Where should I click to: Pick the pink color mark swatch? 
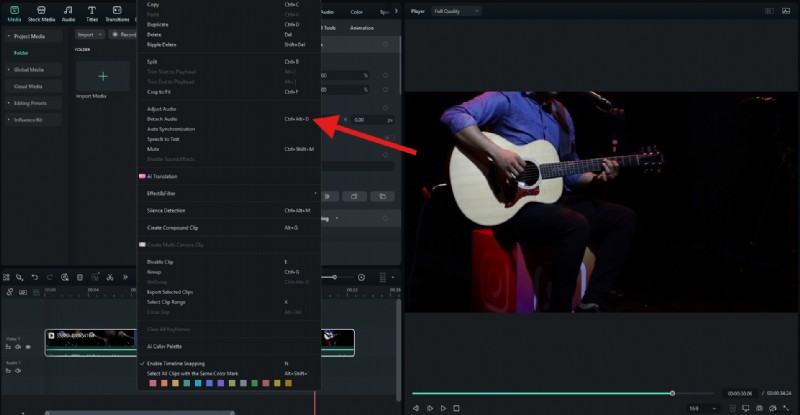153,383
